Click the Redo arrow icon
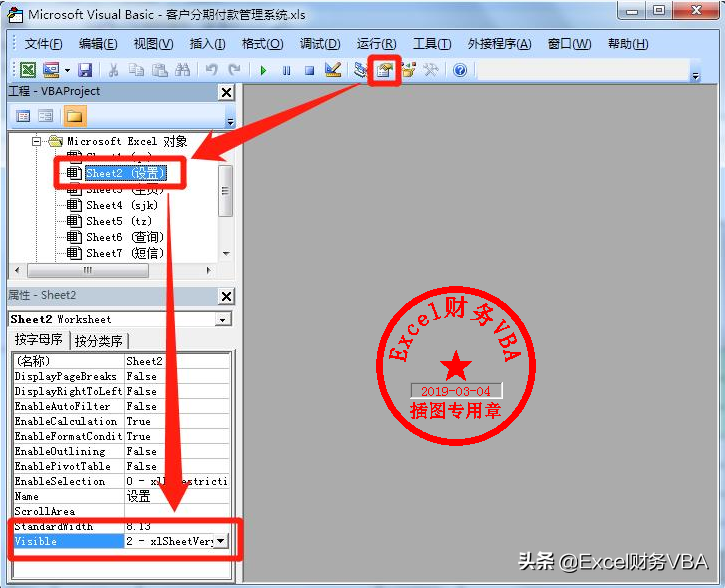The image size is (725, 588). pyautogui.click(x=234, y=70)
